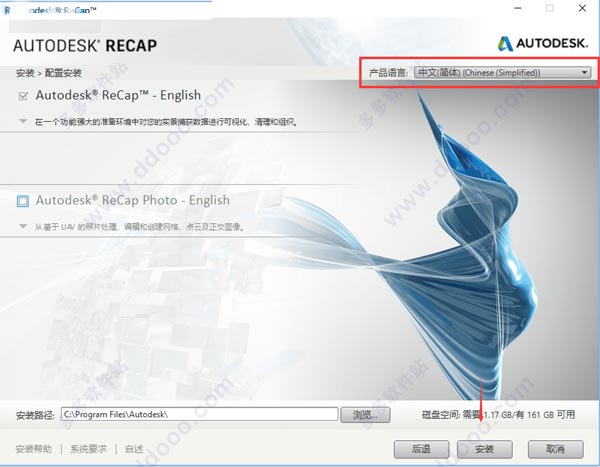
Task: Click the 取消 cancel button
Action: (x=556, y=449)
